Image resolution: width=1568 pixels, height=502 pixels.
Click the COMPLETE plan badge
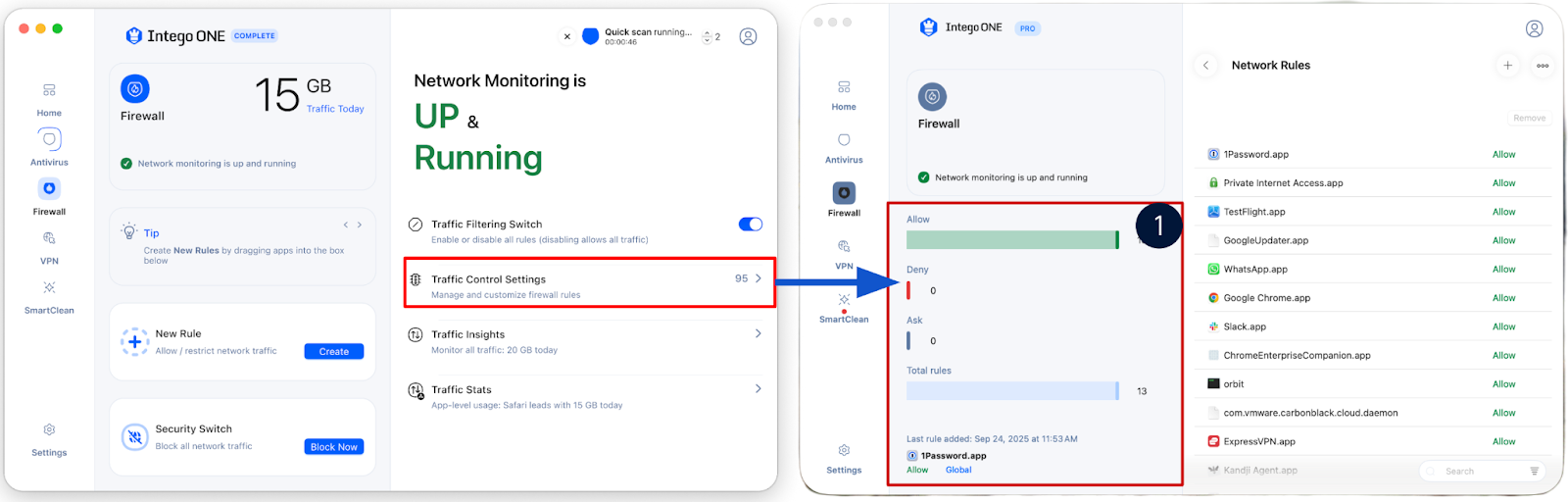tap(255, 36)
